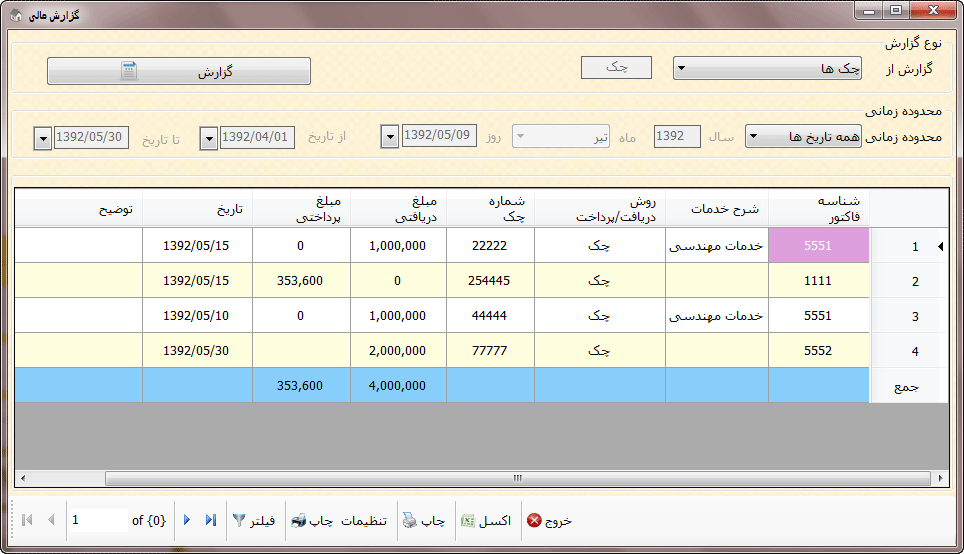Open the 'از تاریخ' 1392/04/01 date picker

click(209, 138)
